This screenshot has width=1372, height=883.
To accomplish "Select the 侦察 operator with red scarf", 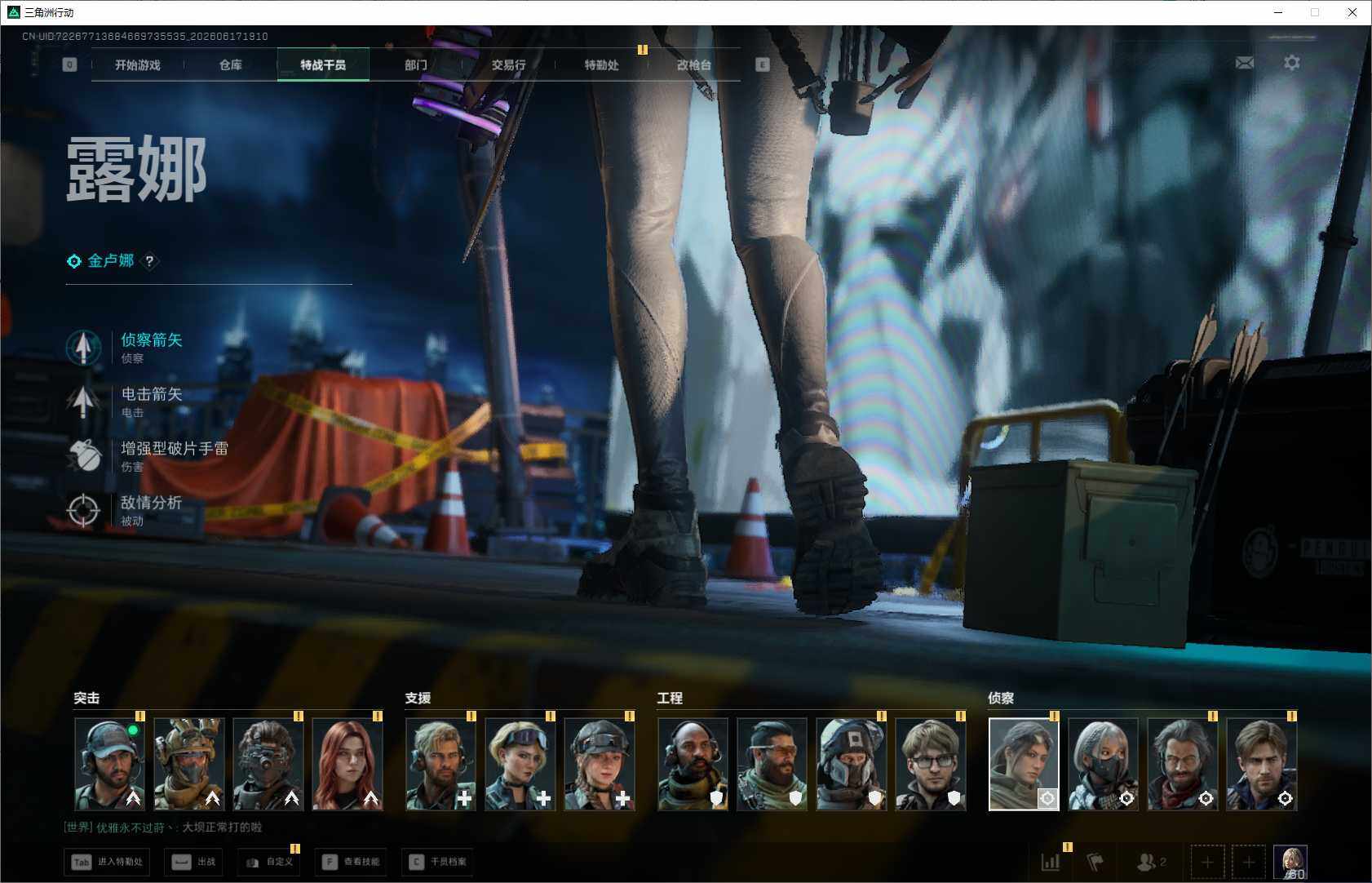I will (1182, 764).
